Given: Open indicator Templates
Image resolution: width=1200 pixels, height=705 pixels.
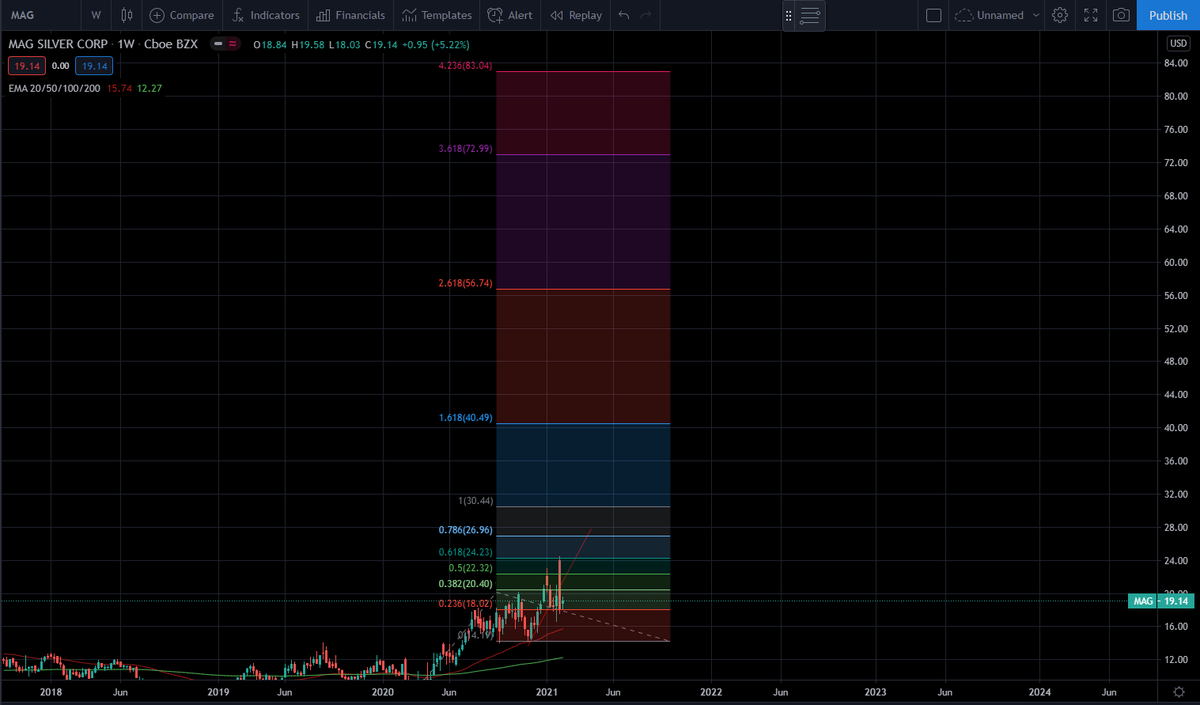Looking at the screenshot, I should (x=437, y=15).
